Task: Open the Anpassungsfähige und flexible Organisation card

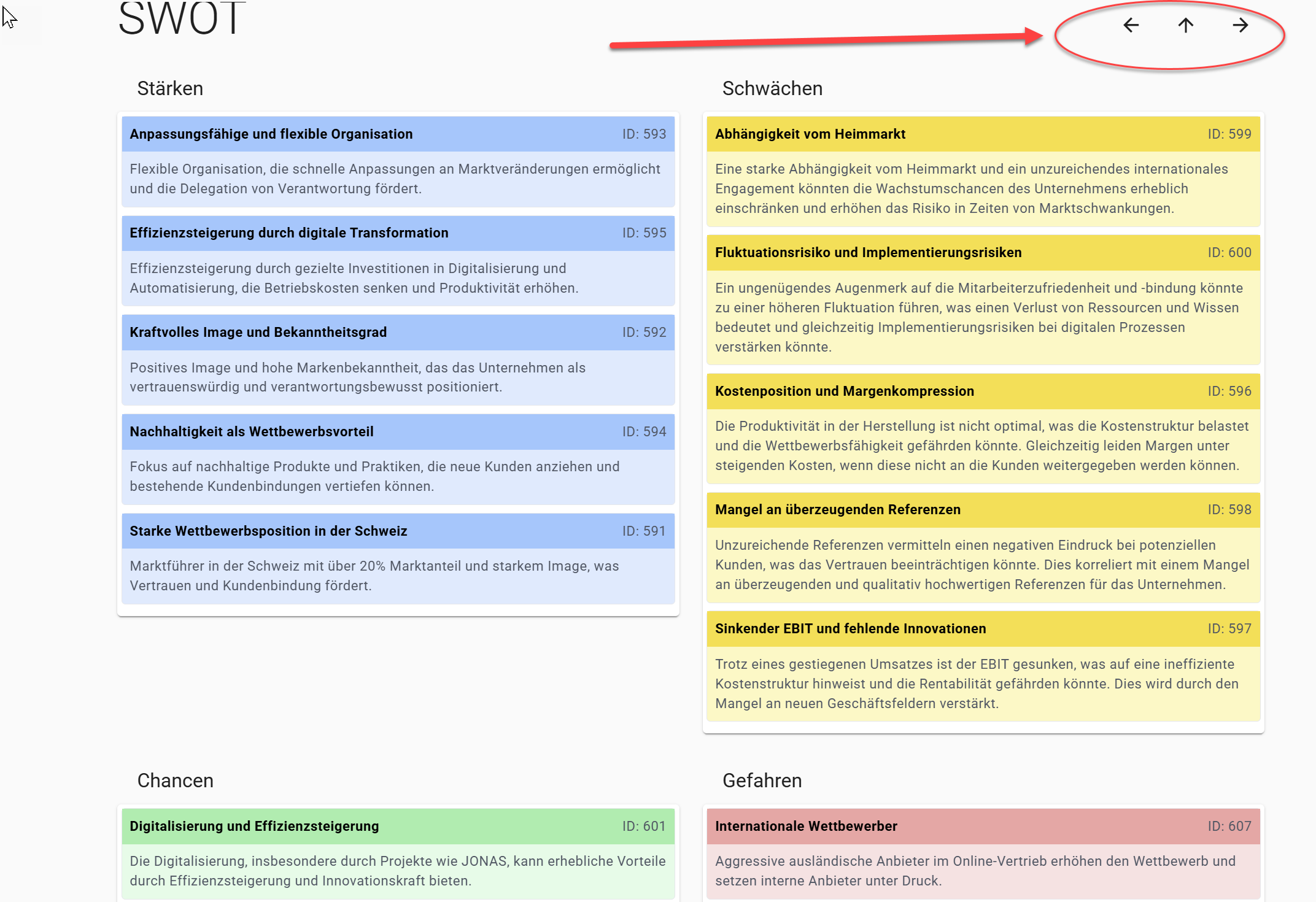Action: 271,134
